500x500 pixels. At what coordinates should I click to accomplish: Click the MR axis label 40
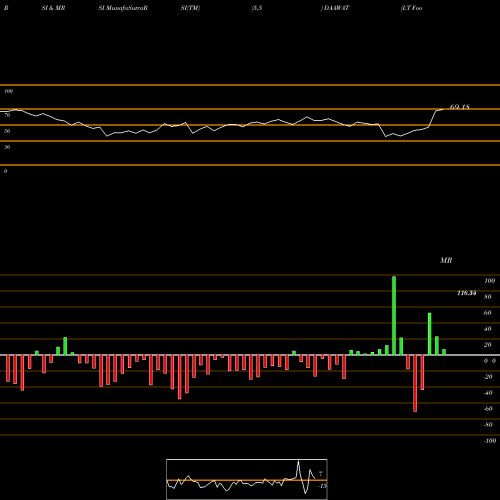[x=488, y=329]
